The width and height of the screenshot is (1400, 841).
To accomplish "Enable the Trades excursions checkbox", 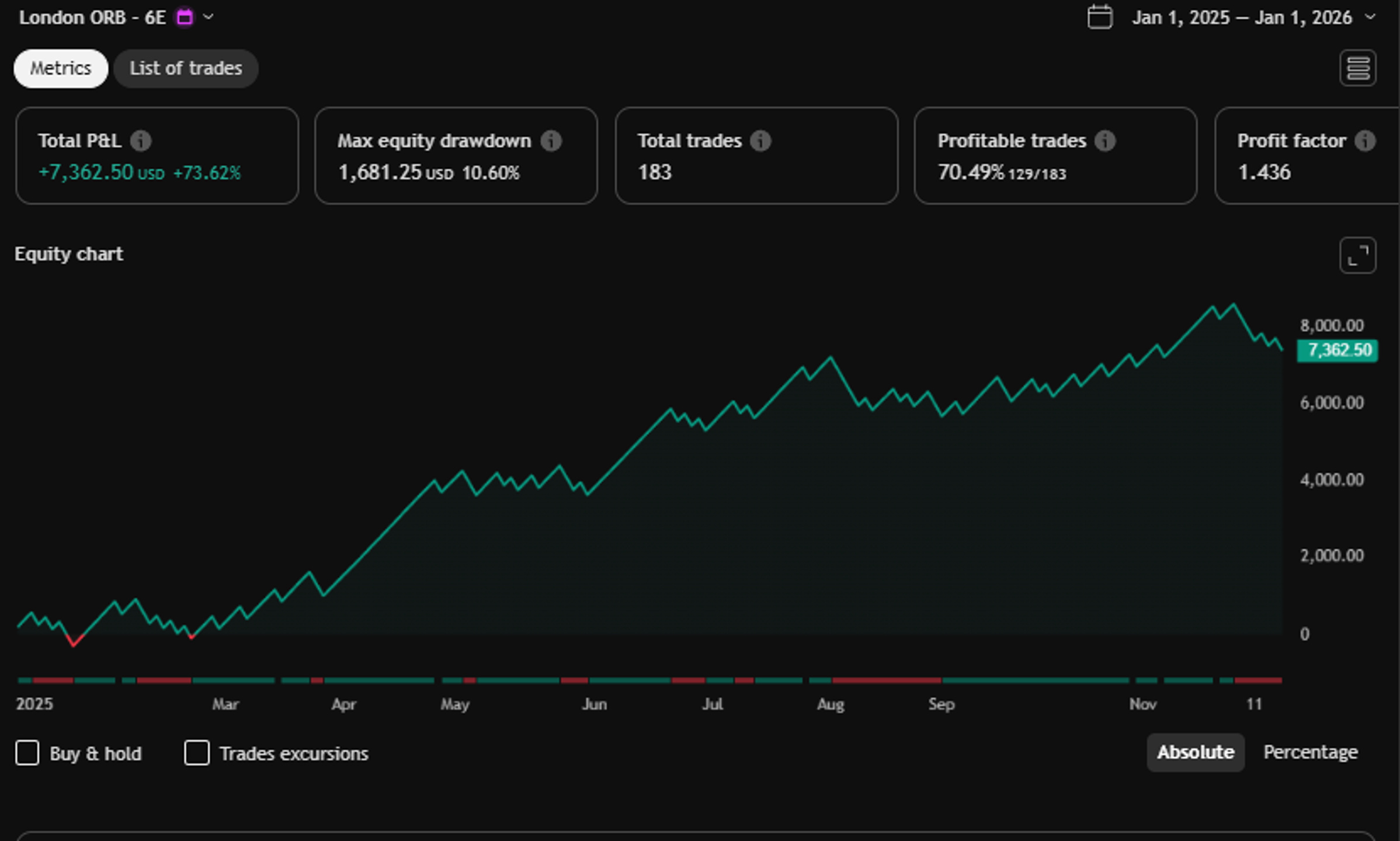I will (x=197, y=753).
